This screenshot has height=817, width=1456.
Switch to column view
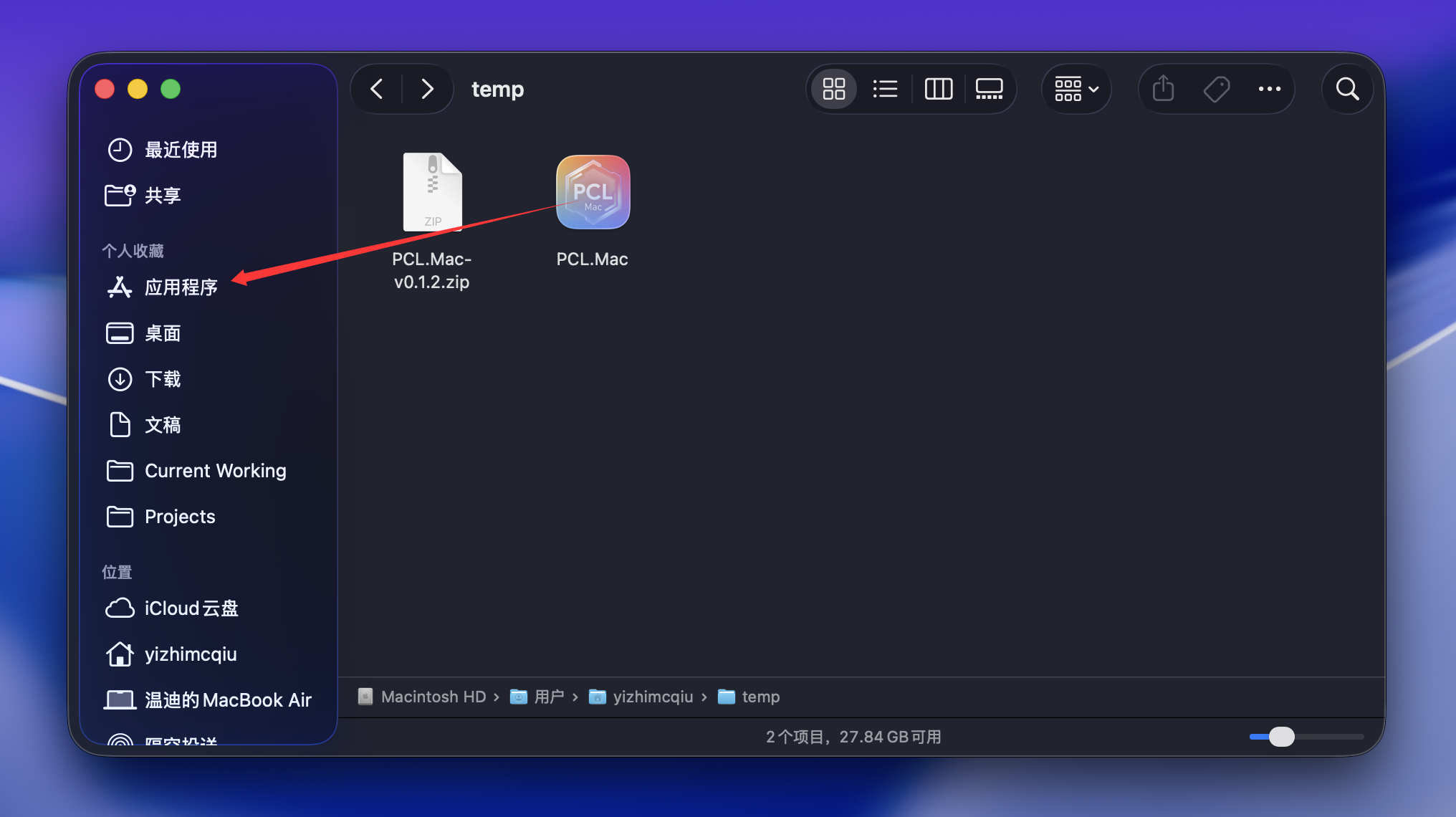[938, 89]
